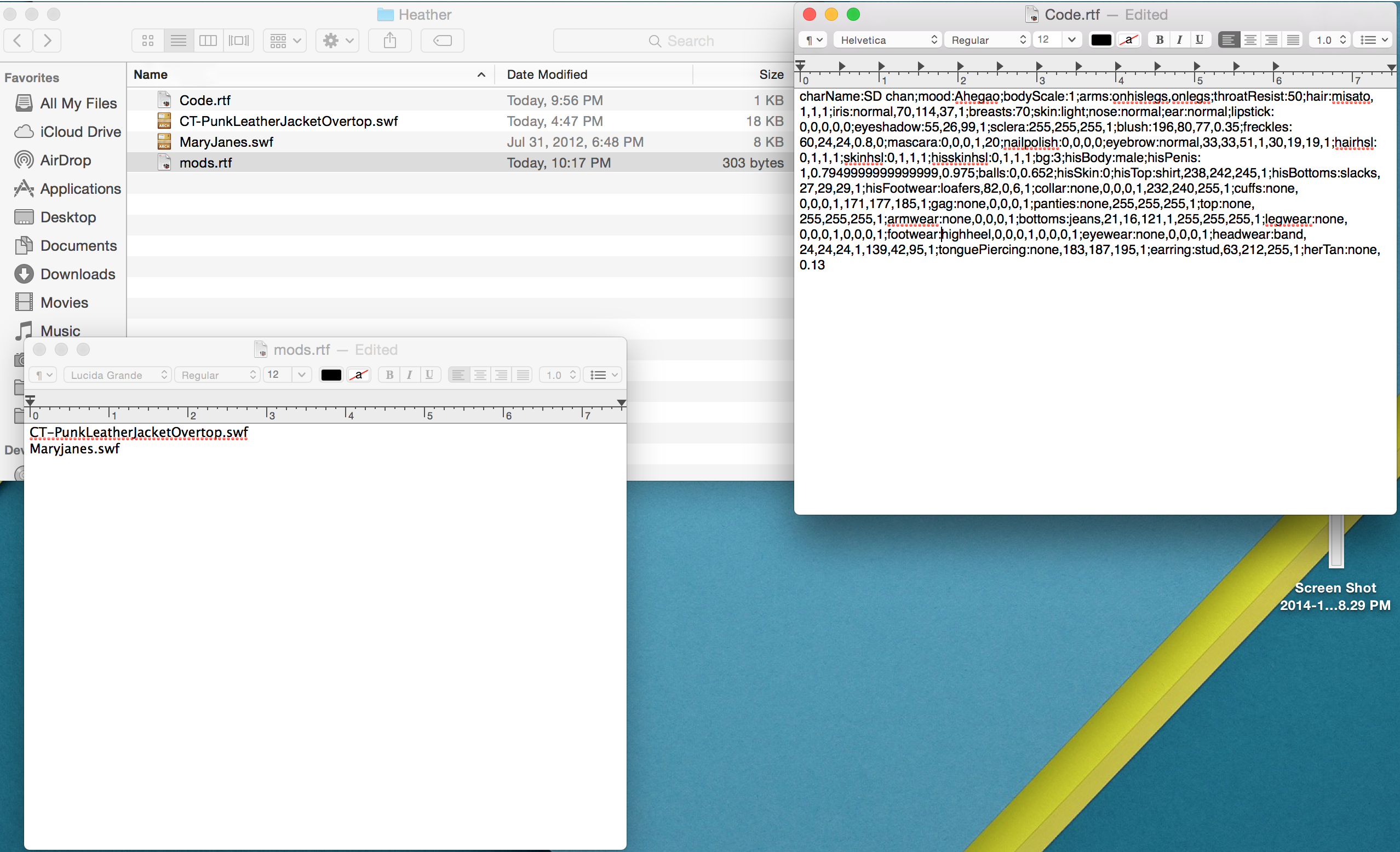This screenshot has width=1400, height=852.
Task: Switch Finder to icon view
Action: coord(148,41)
